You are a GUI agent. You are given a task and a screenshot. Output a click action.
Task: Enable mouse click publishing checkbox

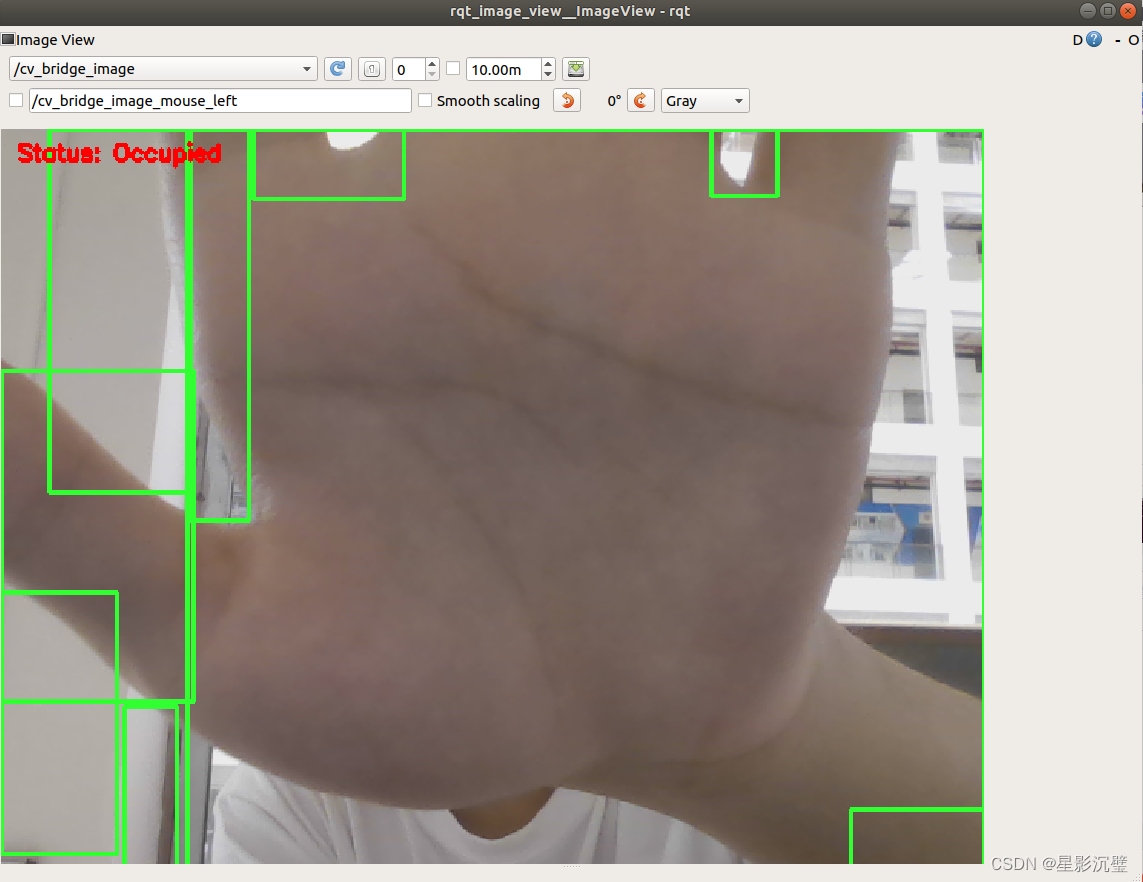[16, 100]
